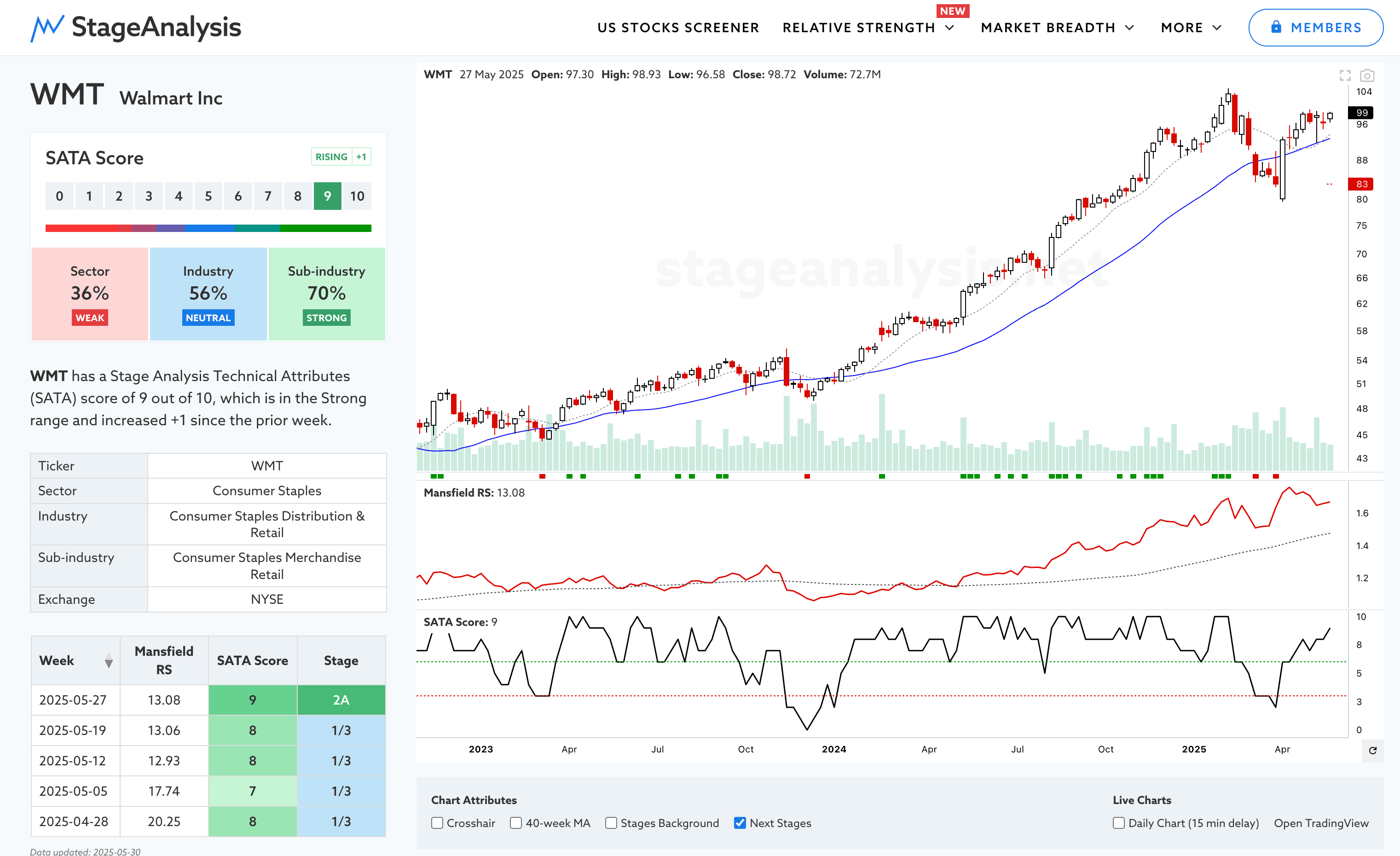Click the RISING +1 badge
Screen dimensions: 1400x856
point(341,157)
